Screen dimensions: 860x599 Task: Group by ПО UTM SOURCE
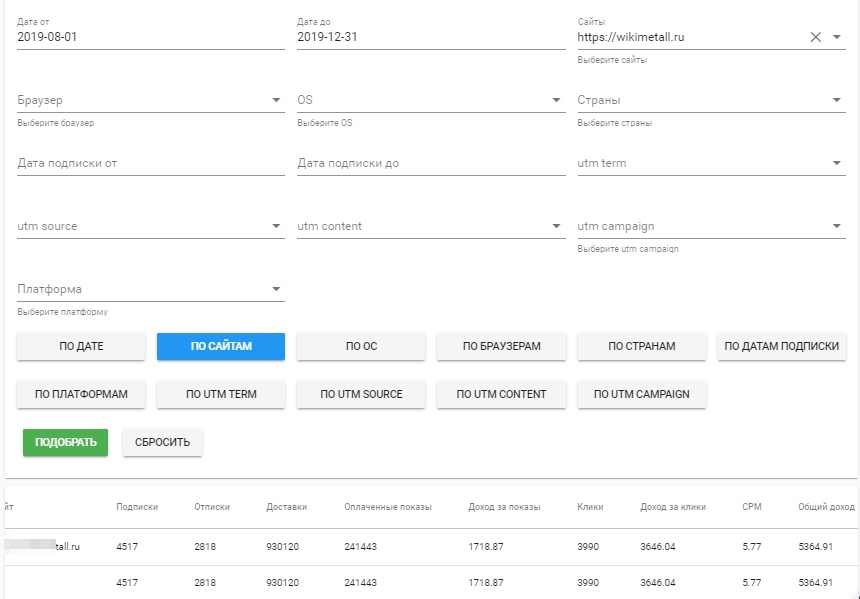click(x=361, y=394)
